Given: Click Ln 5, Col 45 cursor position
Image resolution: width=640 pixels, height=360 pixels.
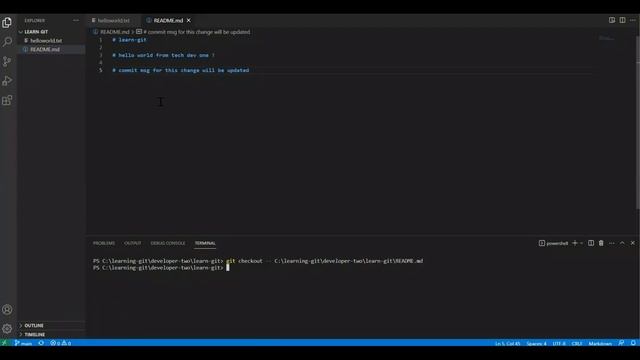Looking at the screenshot, I should (507, 344).
